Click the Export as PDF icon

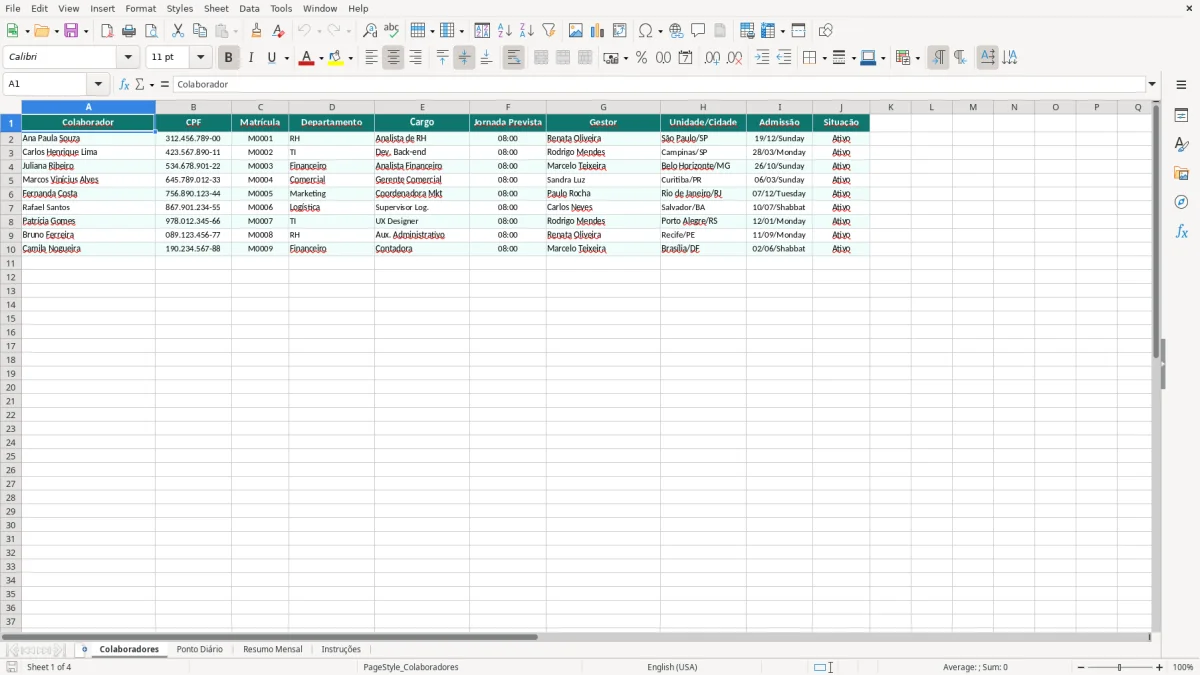tap(107, 31)
